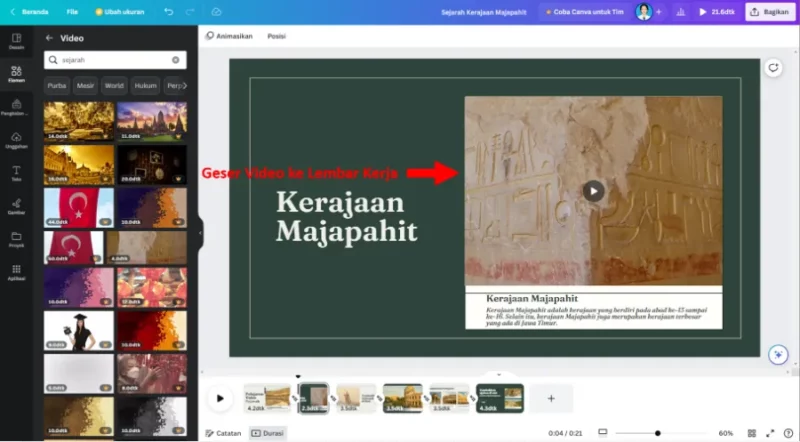The width and height of the screenshot is (800, 442).
Task: Click the document title Sejarah Kerajaan Majapahit
Action: (x=483, y=12)
